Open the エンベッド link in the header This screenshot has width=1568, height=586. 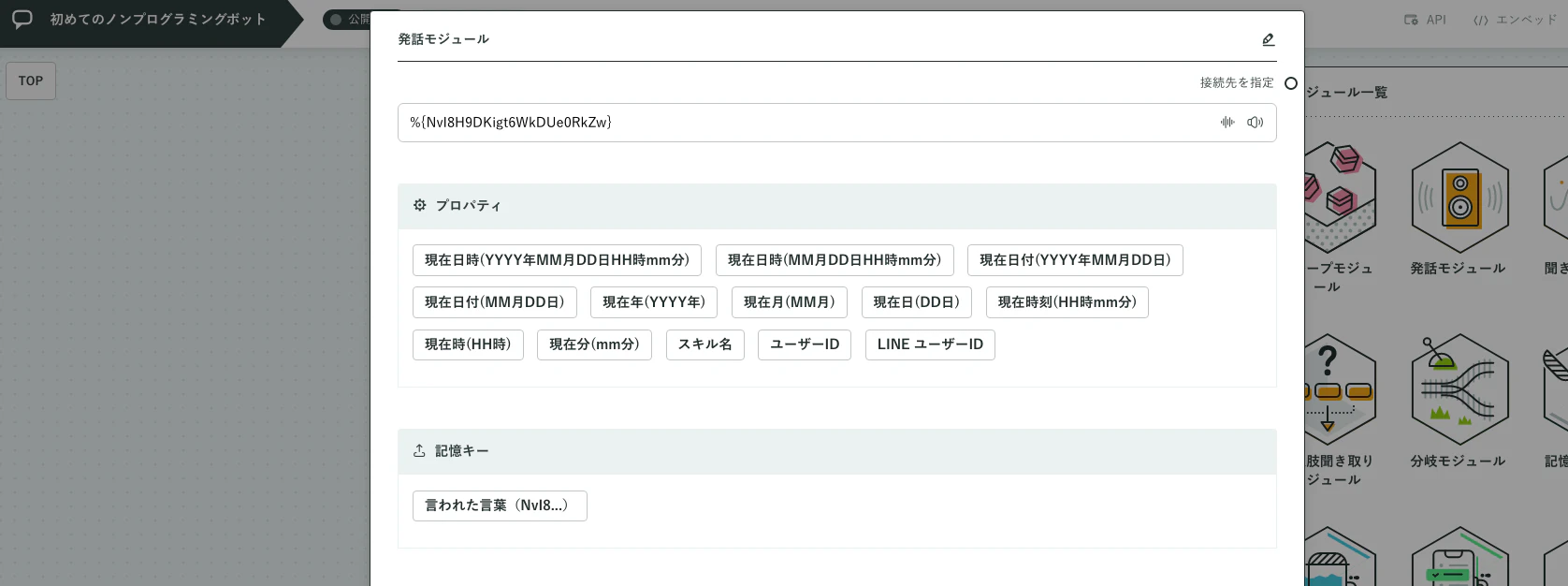point(1515,20)
